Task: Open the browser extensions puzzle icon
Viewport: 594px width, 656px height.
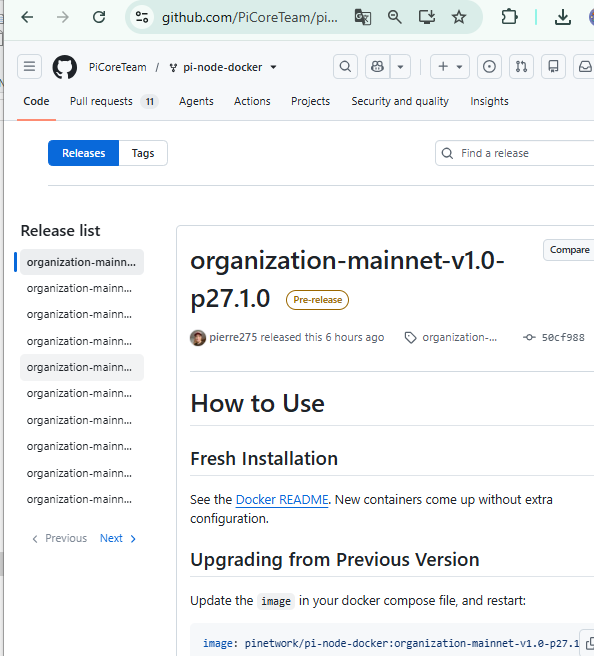Action: pyautogui.click(x=509, y=17)
